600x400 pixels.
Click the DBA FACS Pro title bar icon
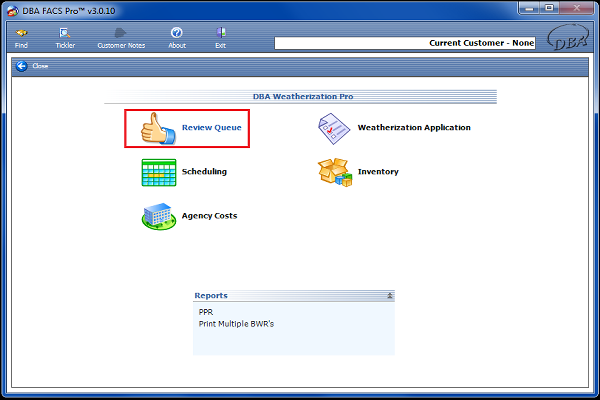(x=13, y=11)
